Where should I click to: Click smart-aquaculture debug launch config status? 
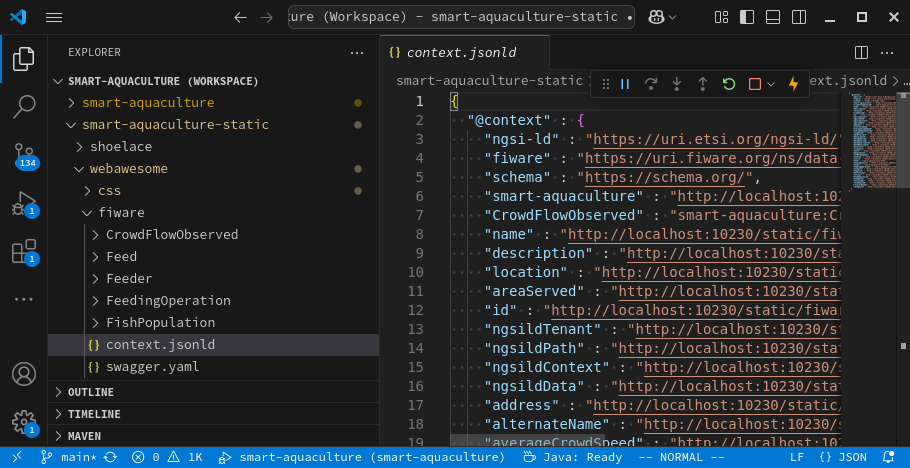tap(362, 458)
